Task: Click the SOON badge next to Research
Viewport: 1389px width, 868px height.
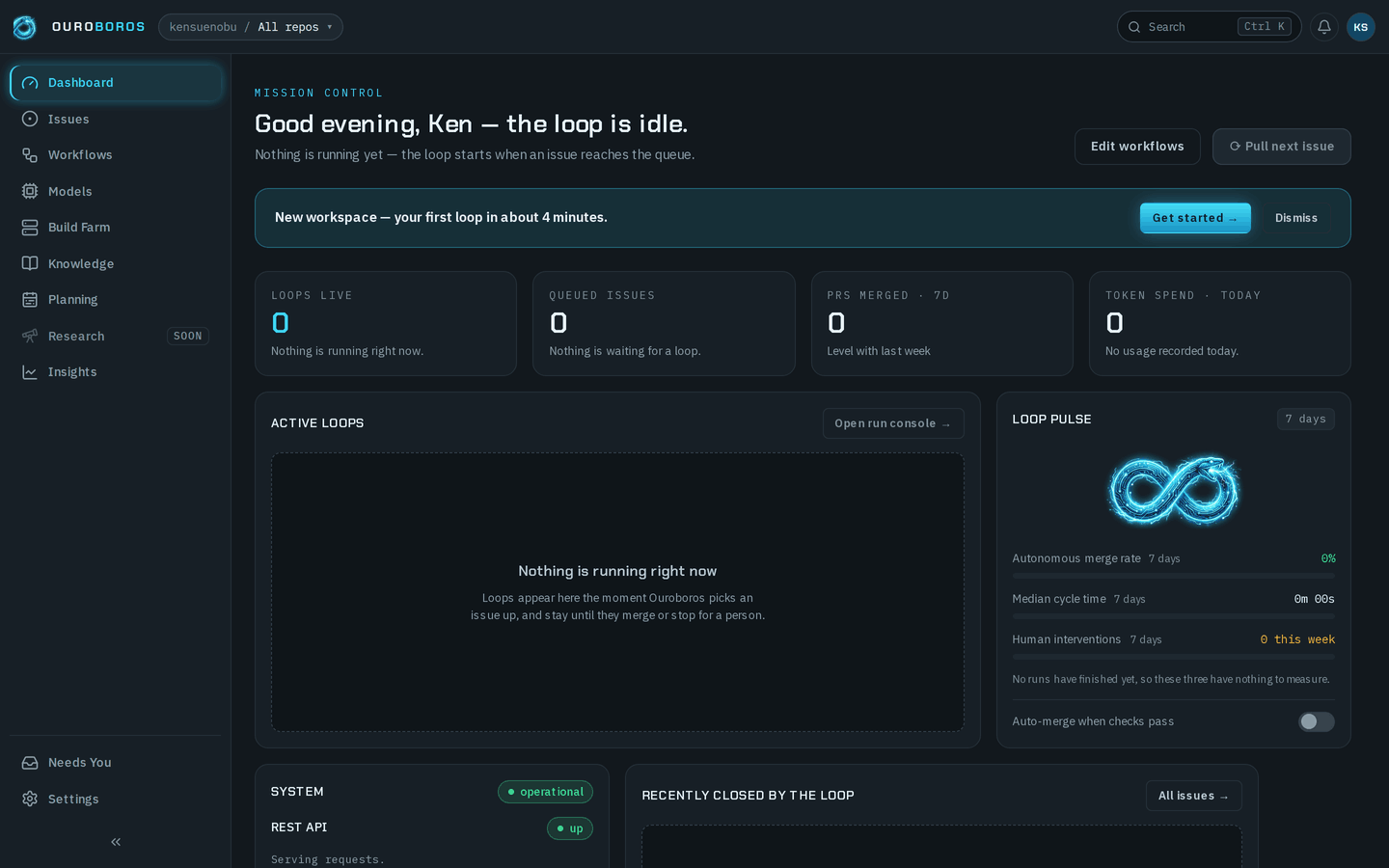Action: coord(188,336)
